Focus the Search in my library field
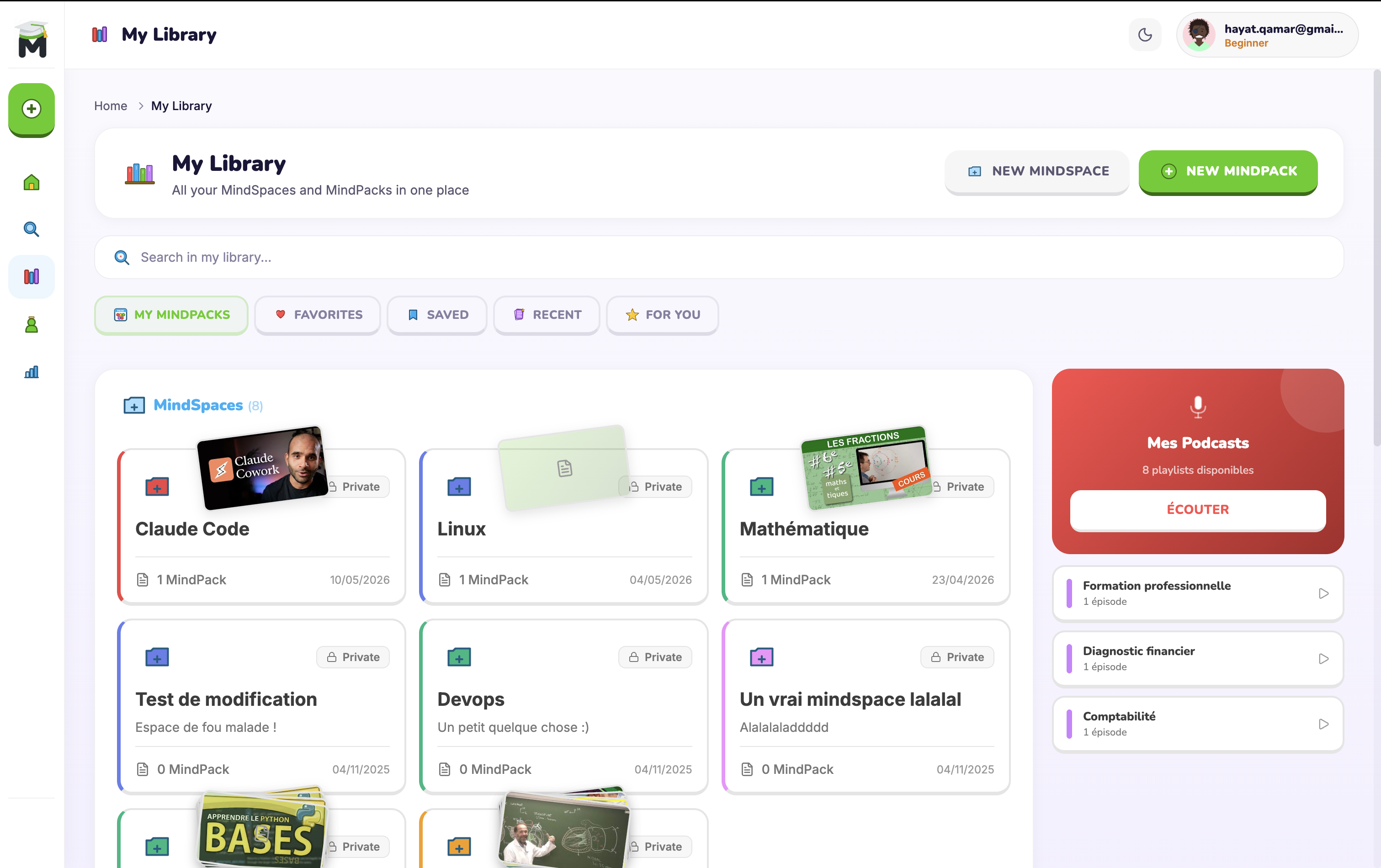 tap(718, 257)
